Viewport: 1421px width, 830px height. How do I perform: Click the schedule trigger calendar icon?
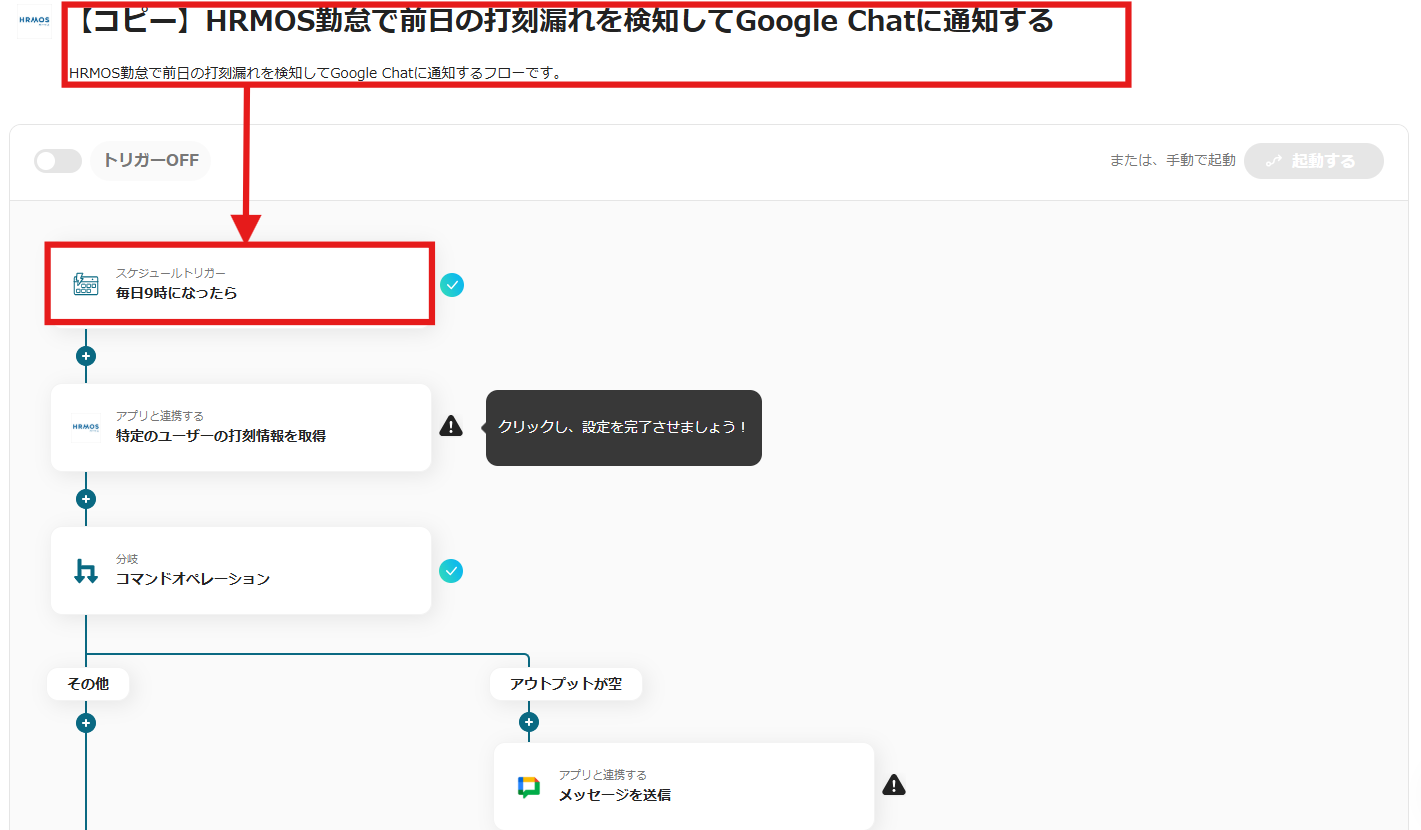point(86,284)
